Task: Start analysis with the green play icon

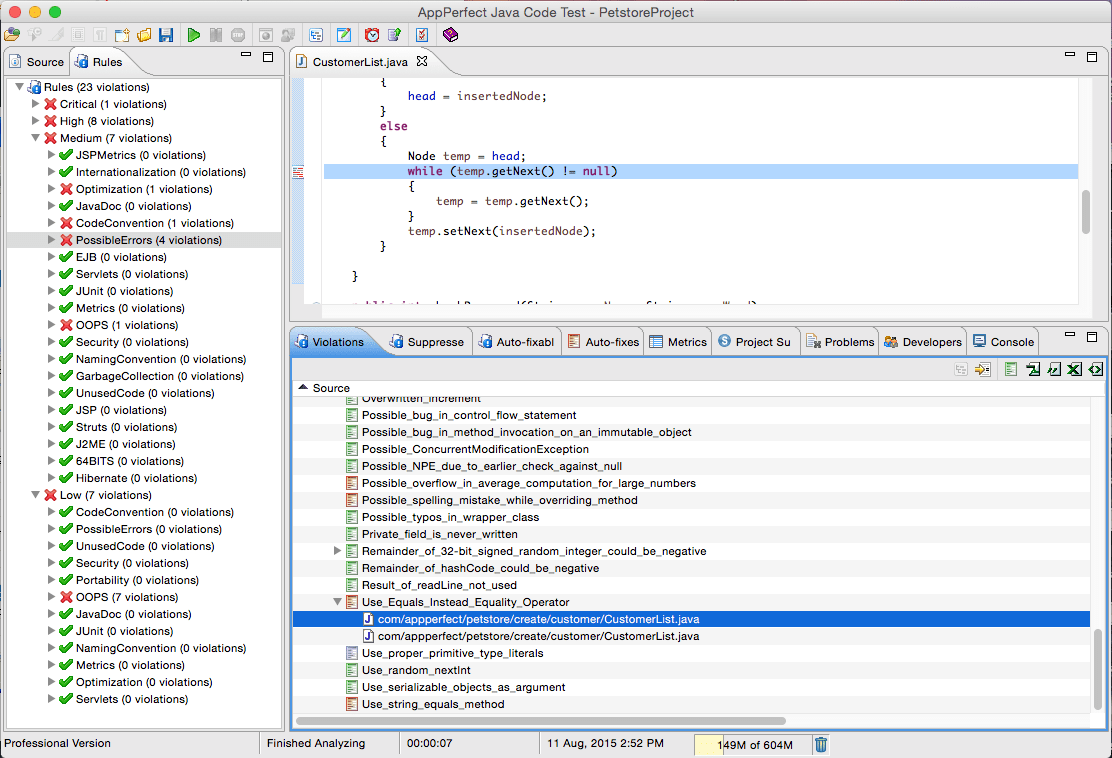Action: tap(194, 35)
